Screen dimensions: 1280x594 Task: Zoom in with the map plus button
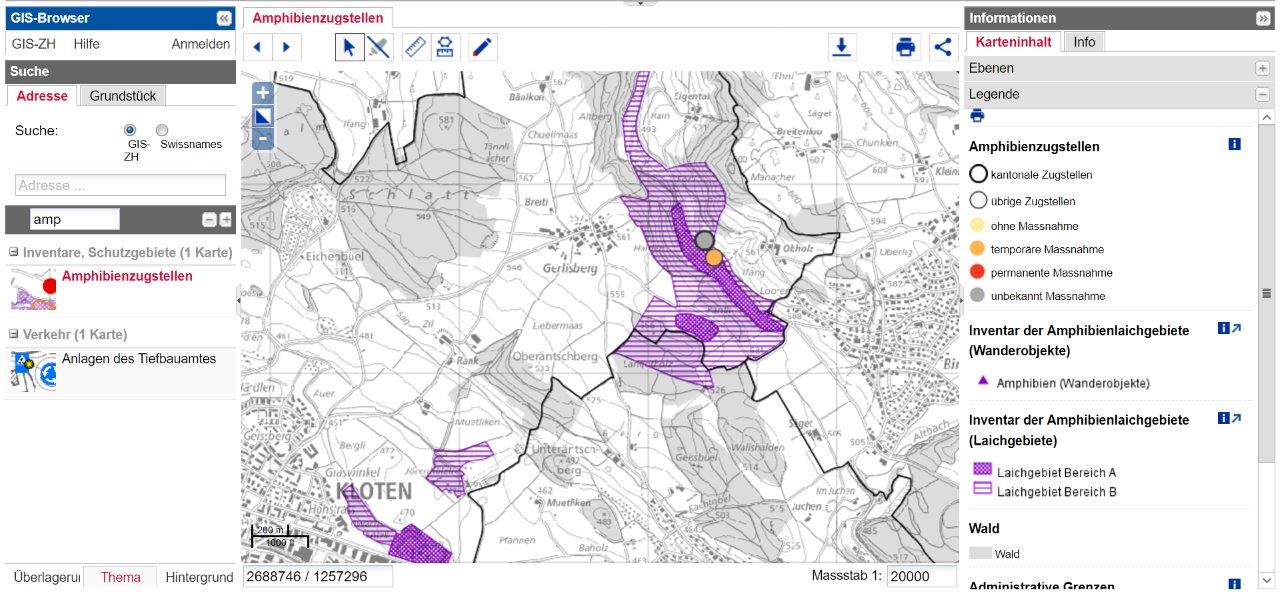click(x=262, y=93)
